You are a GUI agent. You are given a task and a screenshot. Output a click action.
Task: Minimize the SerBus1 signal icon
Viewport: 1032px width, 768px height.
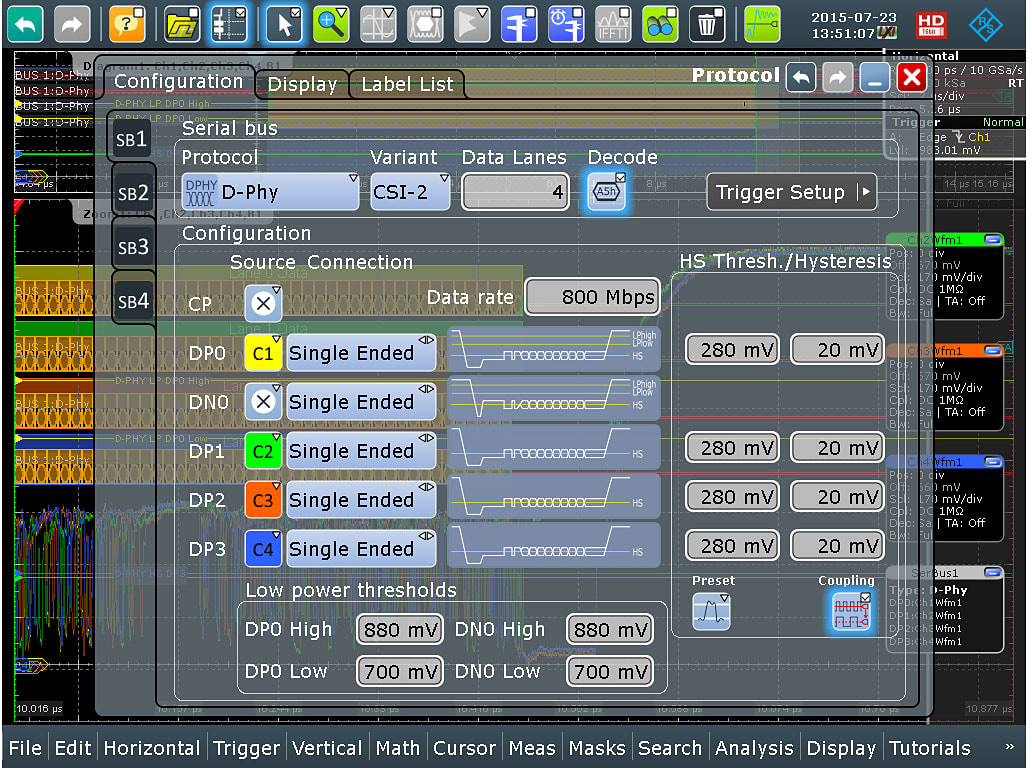click(993, 573)
